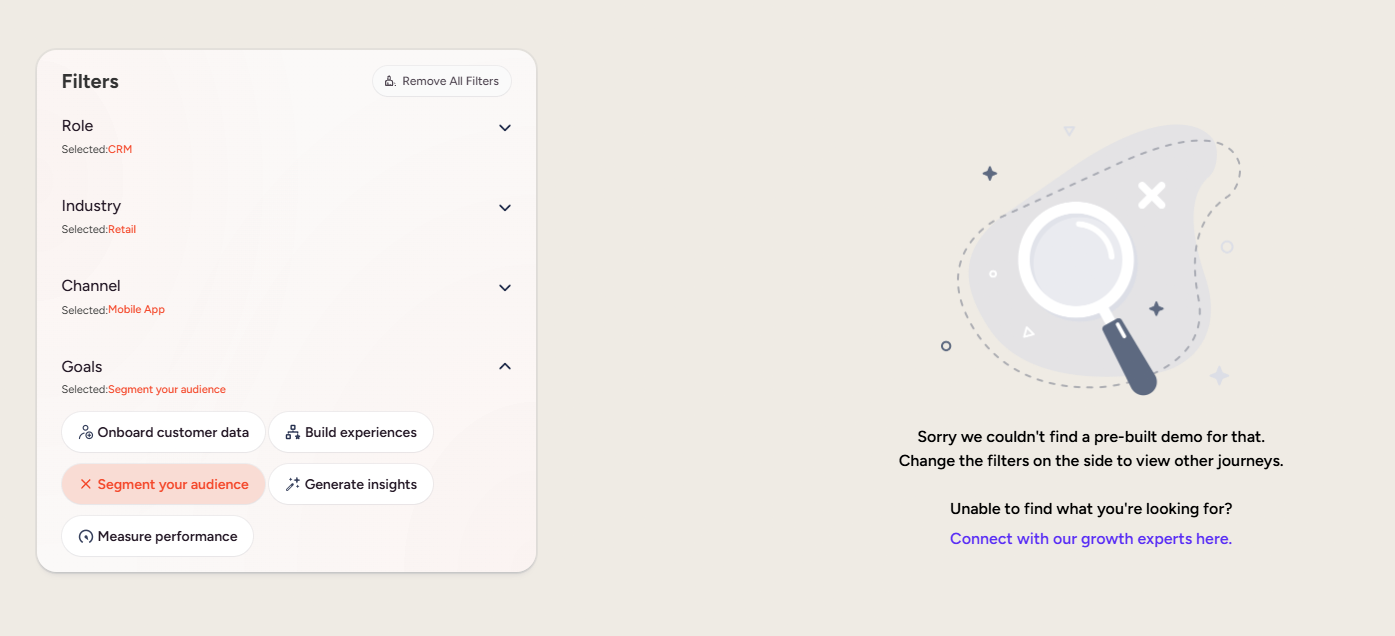Image resolution: width=1395 pixels, height=636 pixels.
Task: Click the Channel section heading
Action: [91, 286]
